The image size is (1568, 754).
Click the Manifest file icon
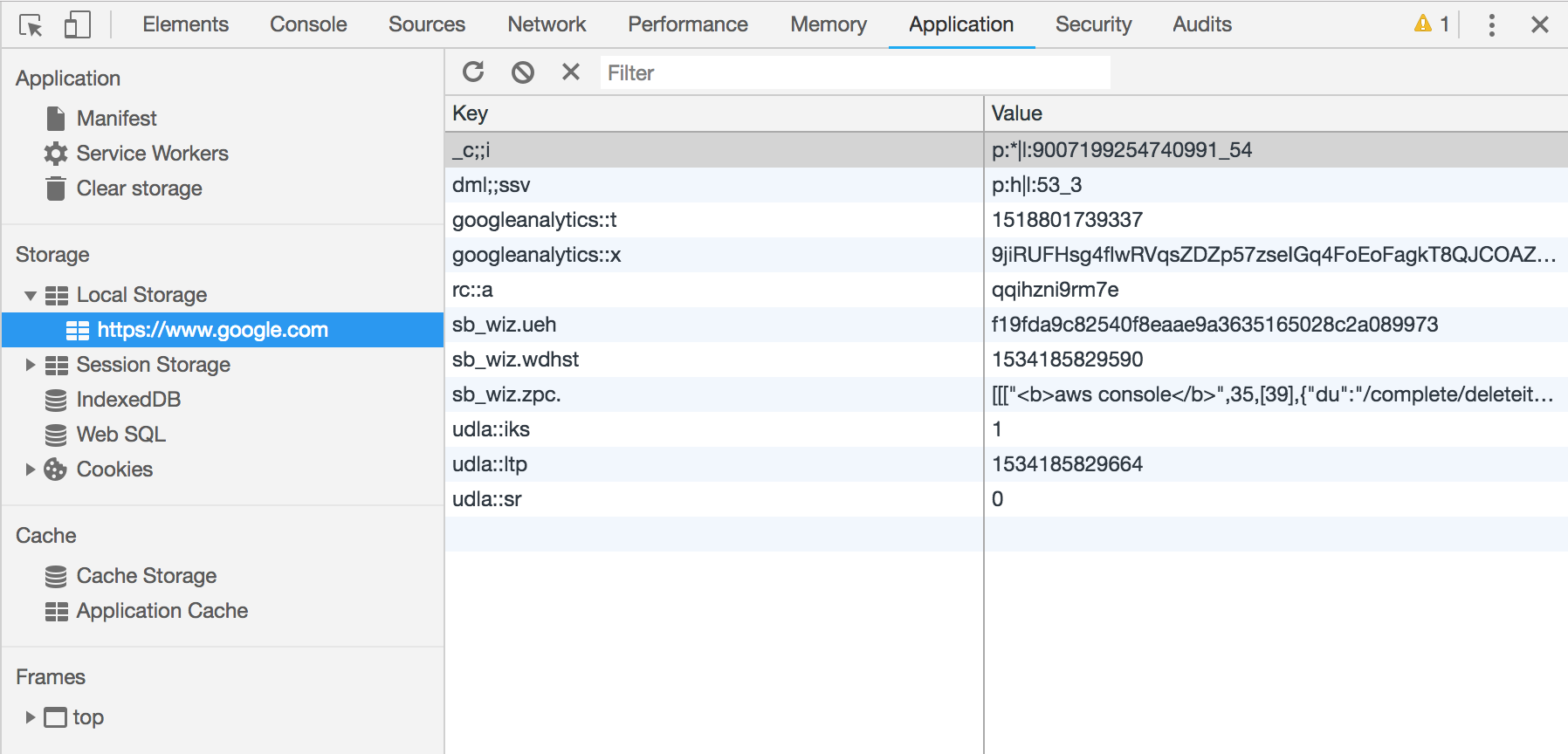coord(56,118)
